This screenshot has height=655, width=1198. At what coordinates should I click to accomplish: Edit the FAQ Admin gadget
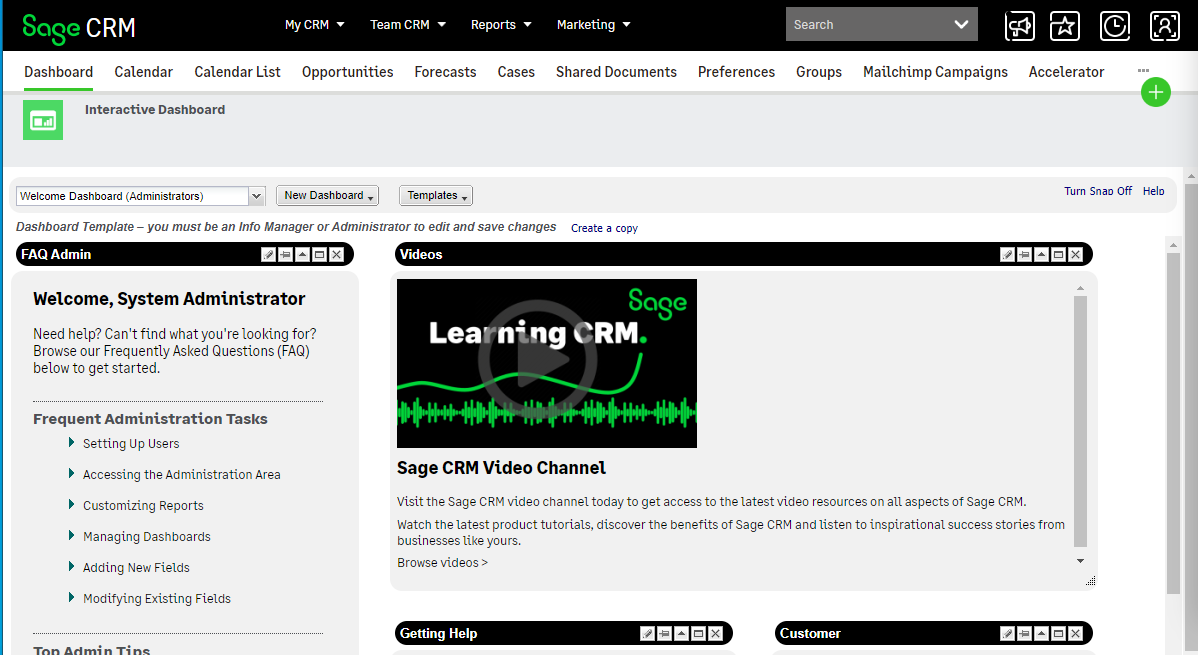point(268,255)
